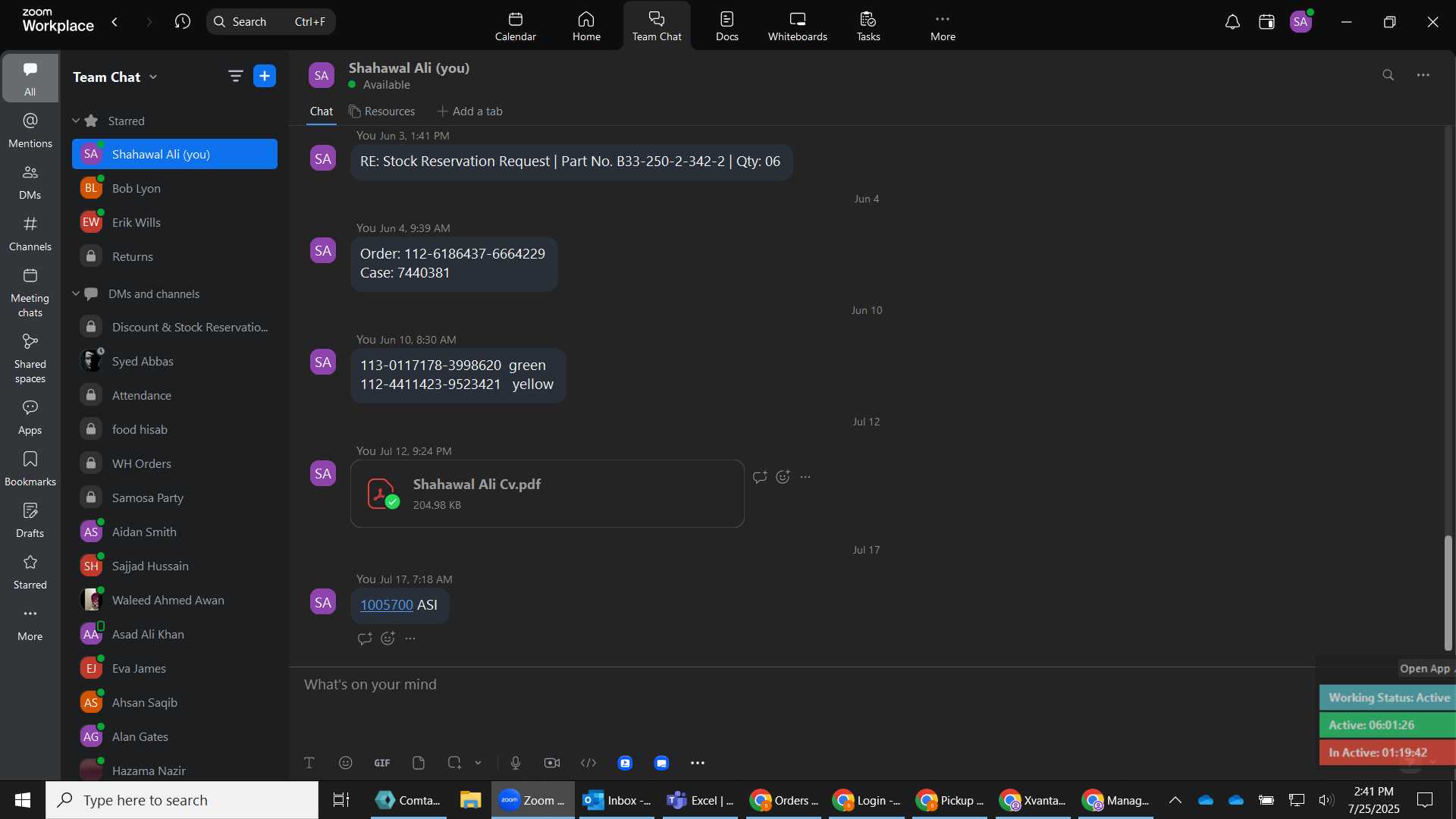Switch to Docs tab
Screen dimensions: 1456x819
727,26
